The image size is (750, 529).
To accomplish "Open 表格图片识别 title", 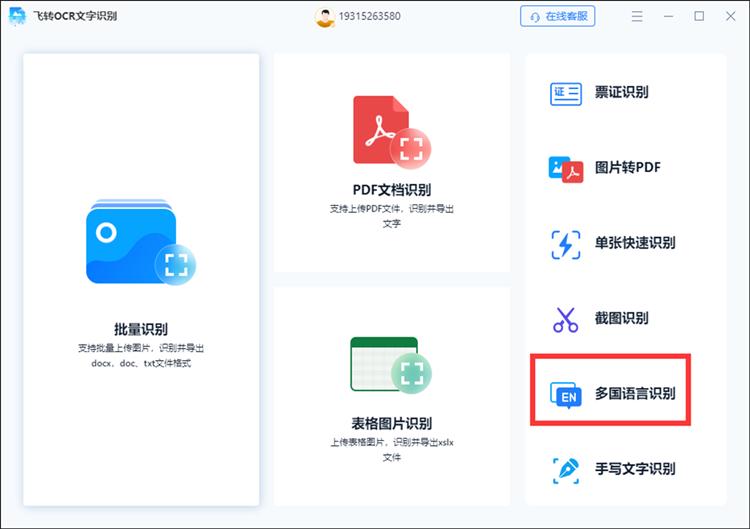I will pyautogui.click(x=392, y=423).
